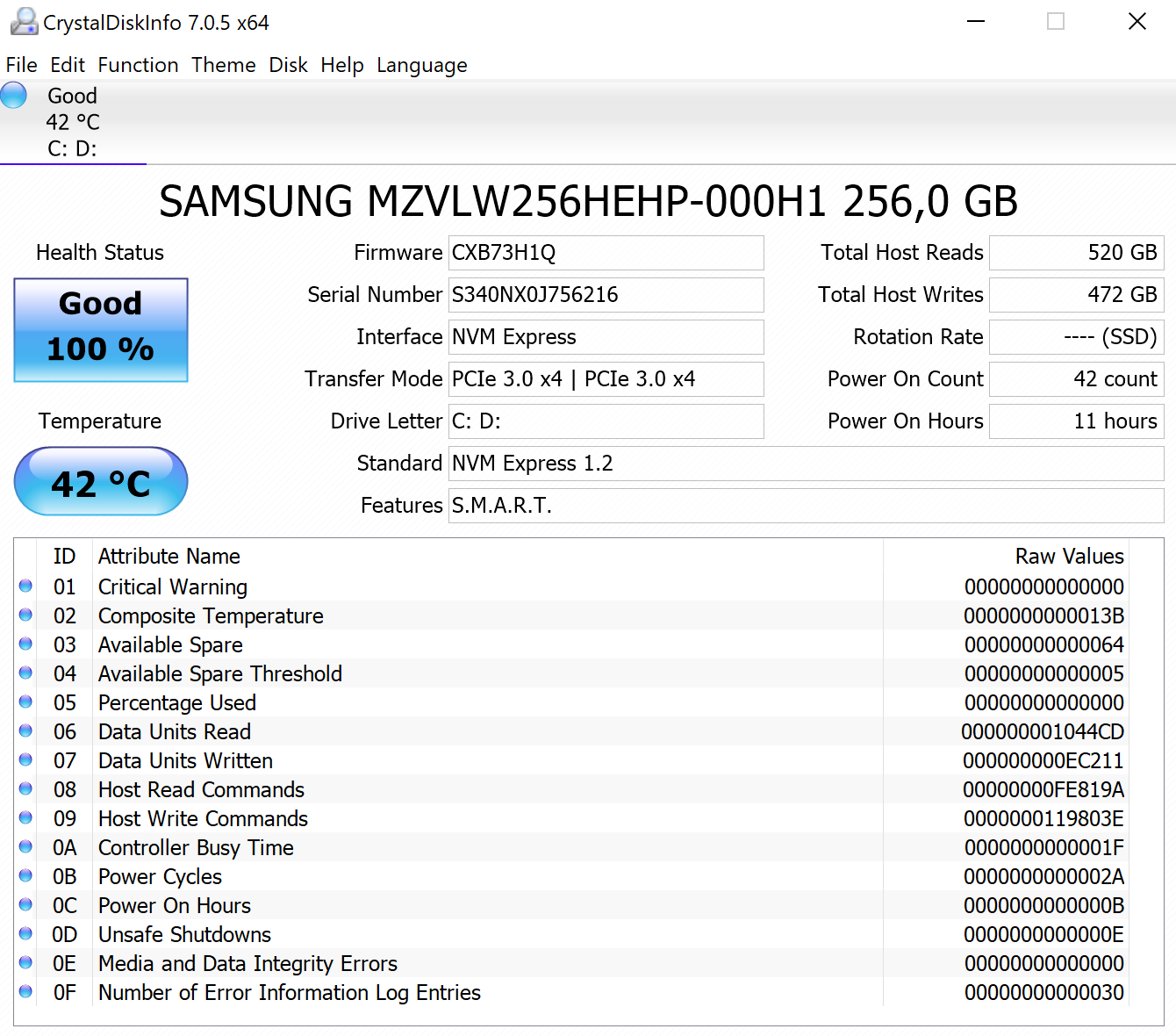Click the CrystalDiskInfo app icon in title bar

[x=24, y=22]
